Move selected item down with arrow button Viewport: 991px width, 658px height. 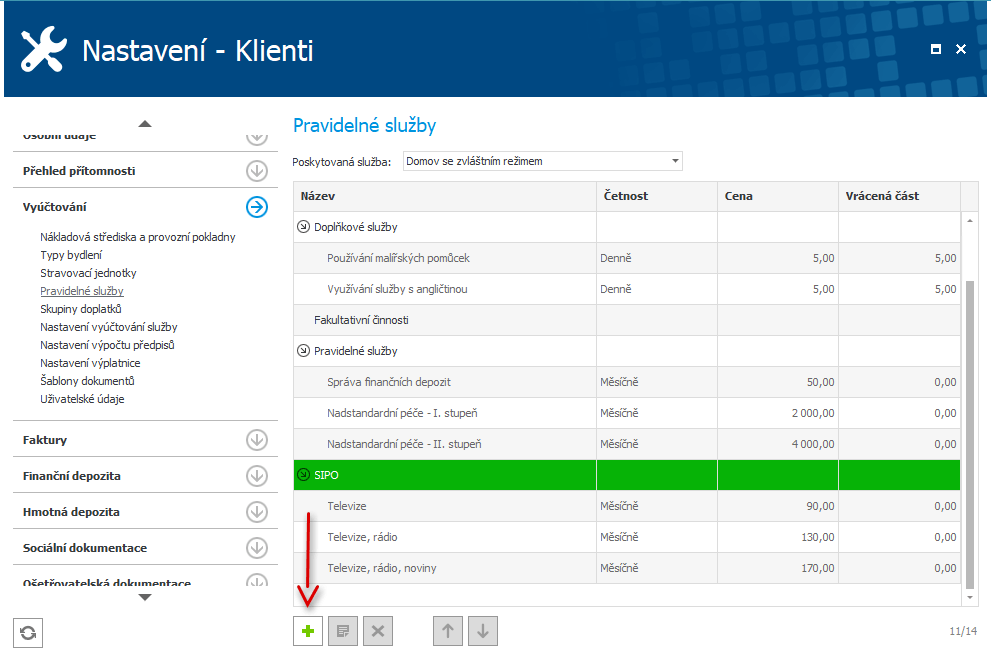tap(483, 631)
